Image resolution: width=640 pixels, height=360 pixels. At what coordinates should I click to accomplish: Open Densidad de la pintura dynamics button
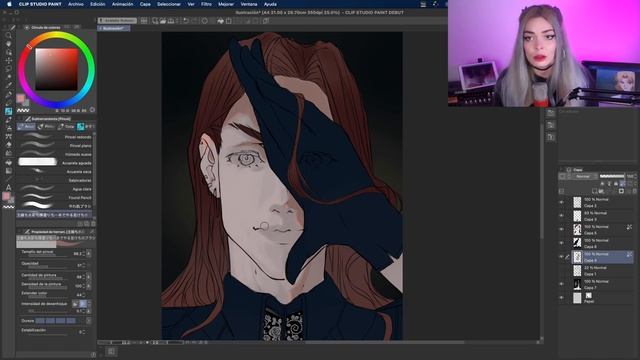(x=89, y=286)
